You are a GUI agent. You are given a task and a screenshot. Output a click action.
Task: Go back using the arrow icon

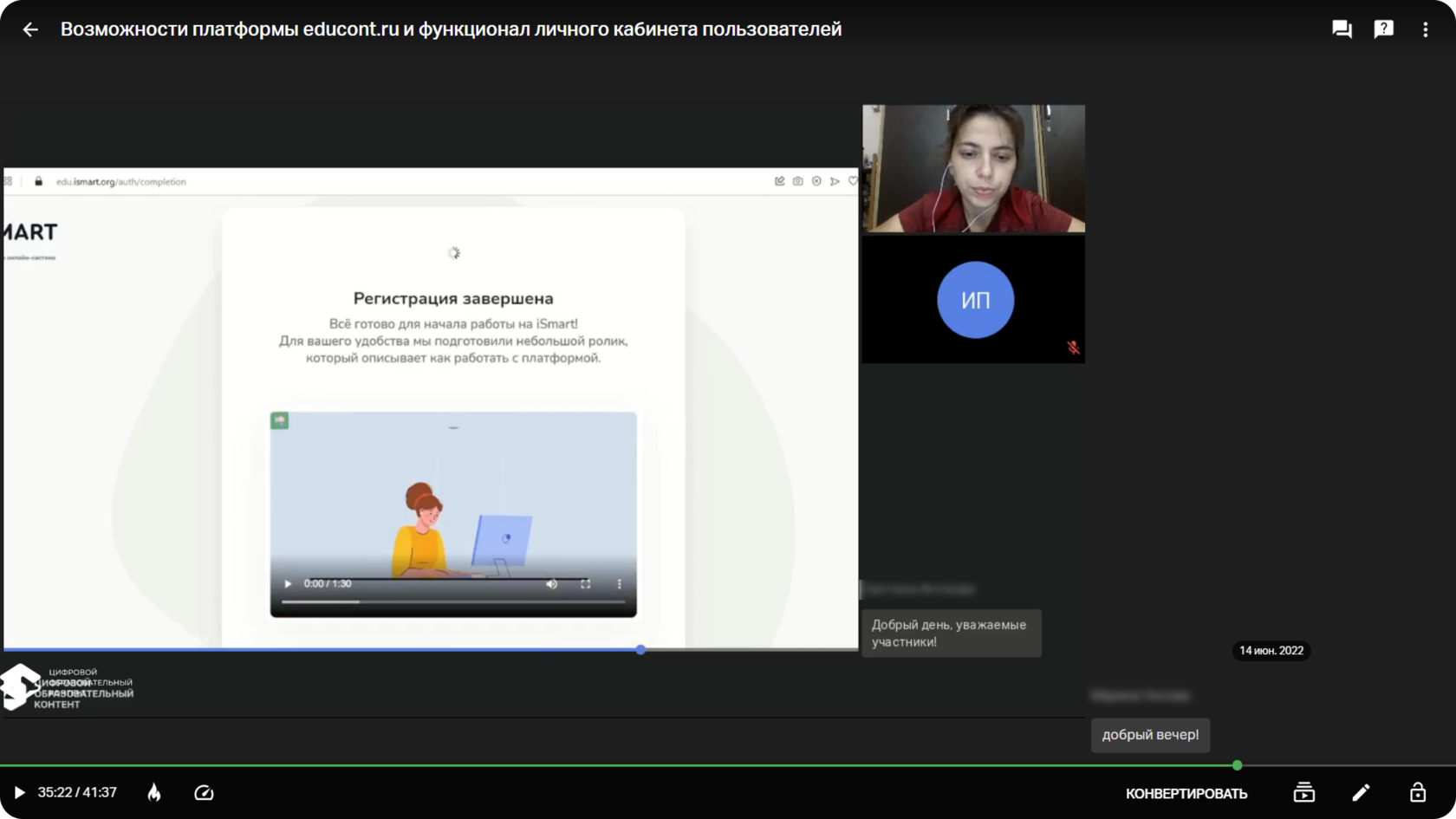30,29
